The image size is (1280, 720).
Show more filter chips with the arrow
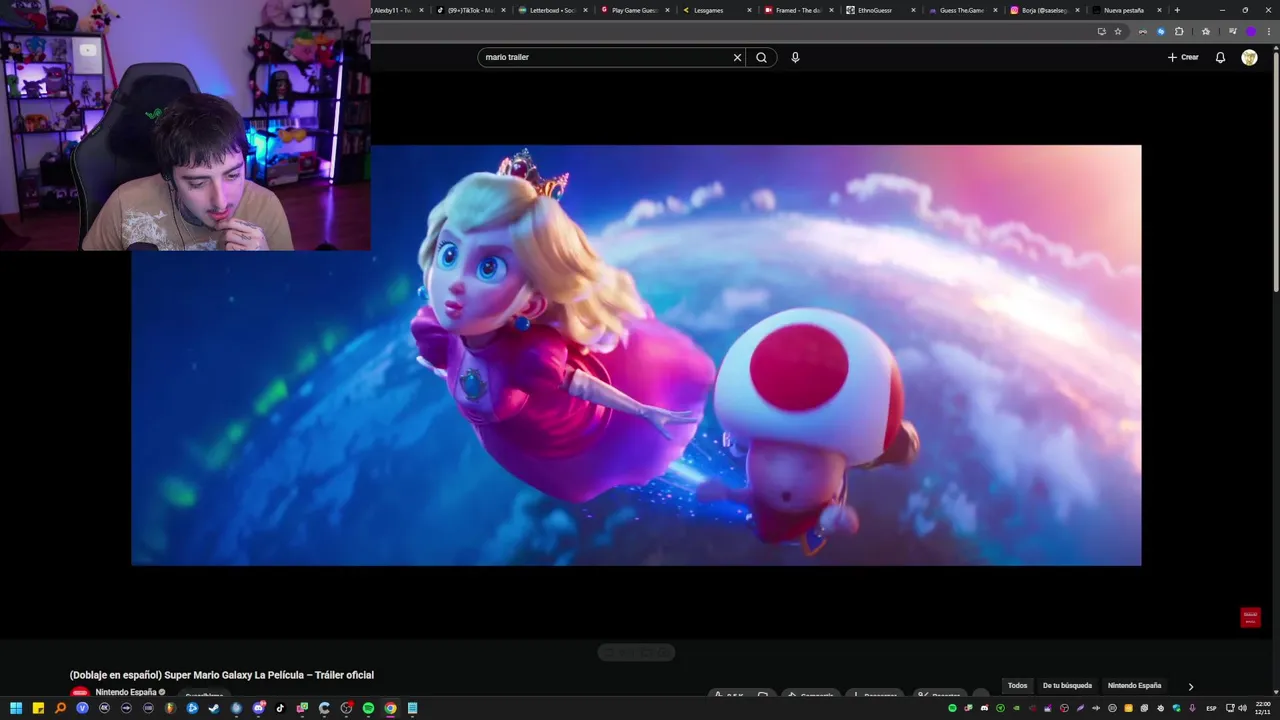(x=1190, y=686)
